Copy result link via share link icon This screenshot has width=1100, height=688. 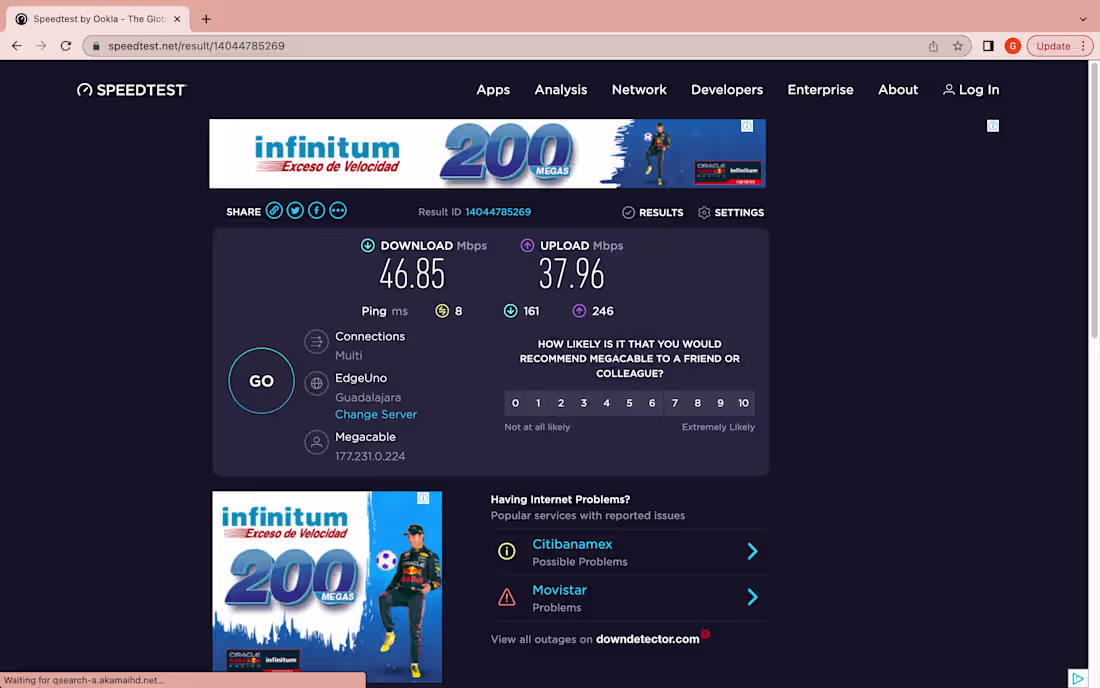point(274,210)
